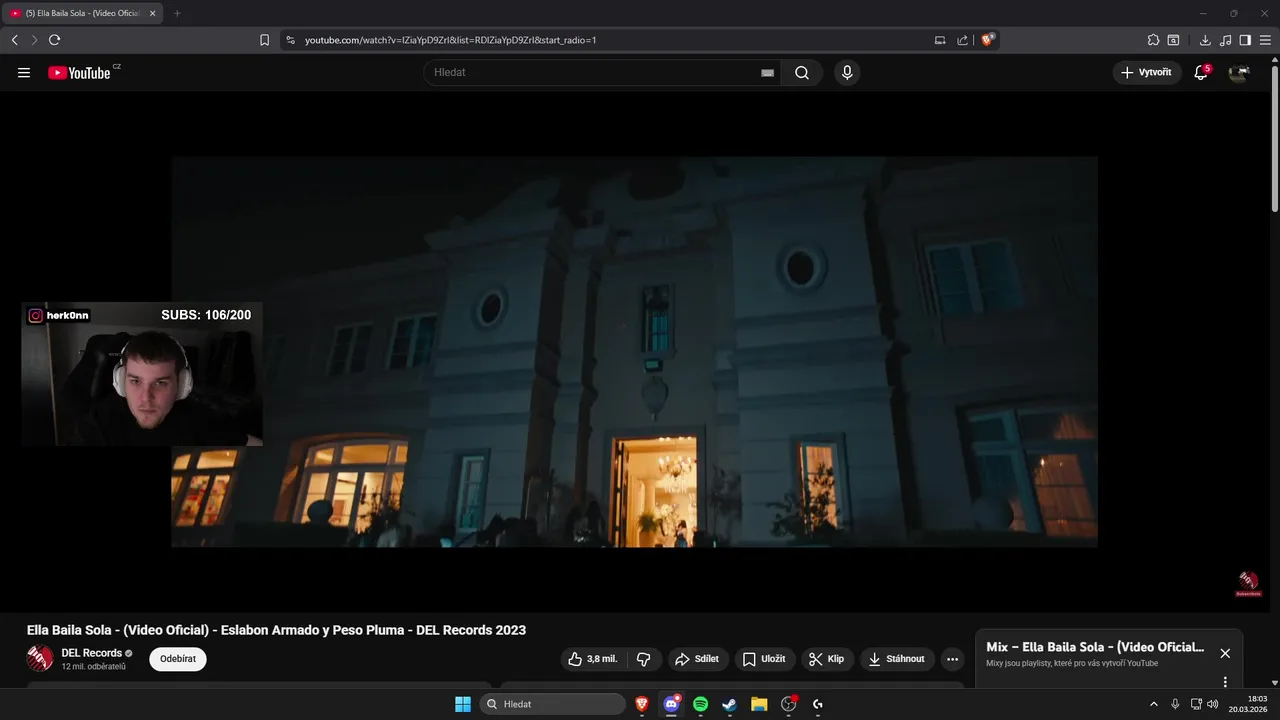The width and height of the screenshot is (1280, 720).
Task: Click the subscribe watermark in video corner
Action: (1248, 584)
